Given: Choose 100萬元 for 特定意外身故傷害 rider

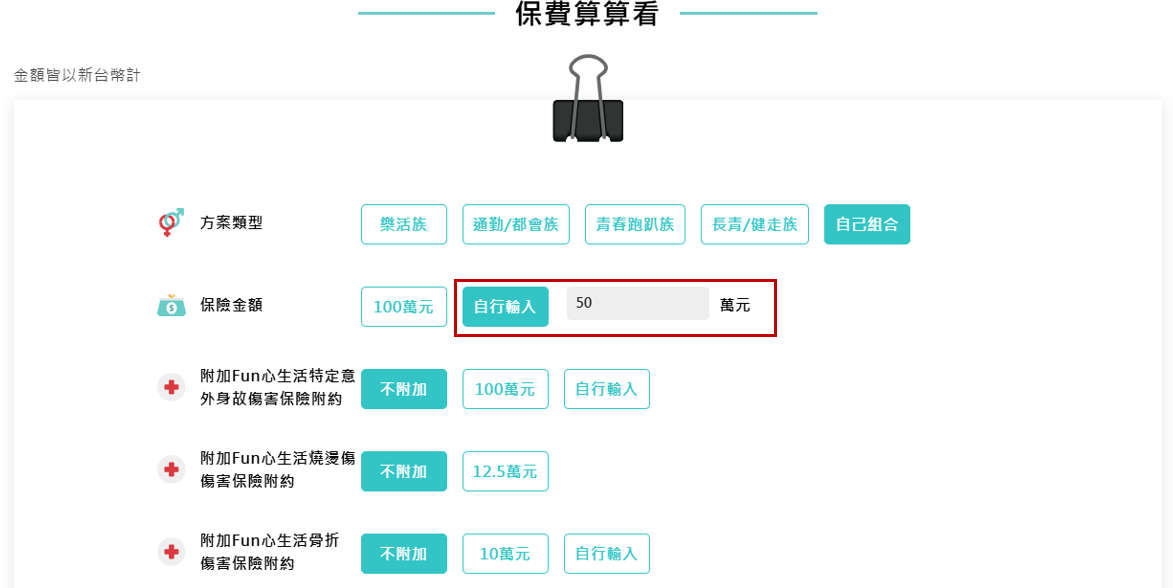Looking at the screenshot, I should coord(505,389).
